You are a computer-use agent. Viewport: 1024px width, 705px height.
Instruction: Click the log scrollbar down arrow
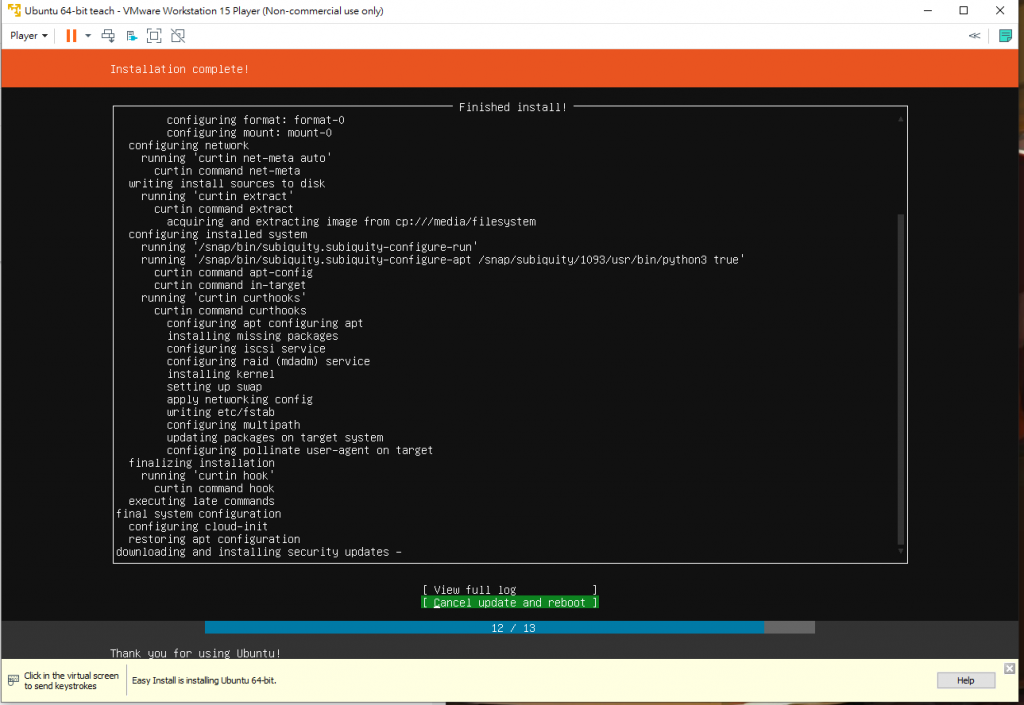point(901,551)
